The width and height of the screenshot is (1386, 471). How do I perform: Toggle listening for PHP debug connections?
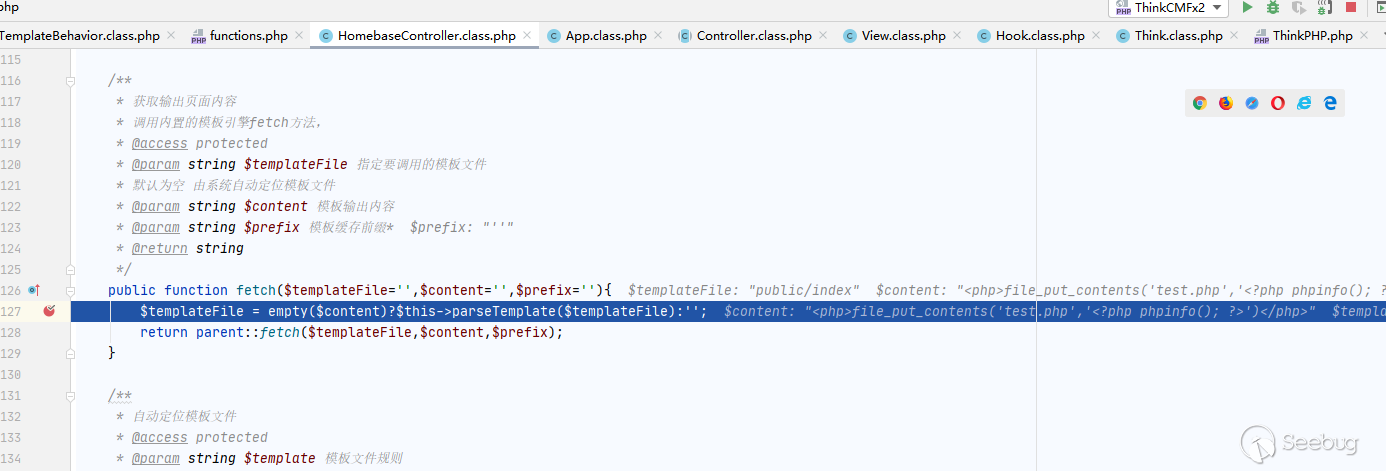[1325, 8]
